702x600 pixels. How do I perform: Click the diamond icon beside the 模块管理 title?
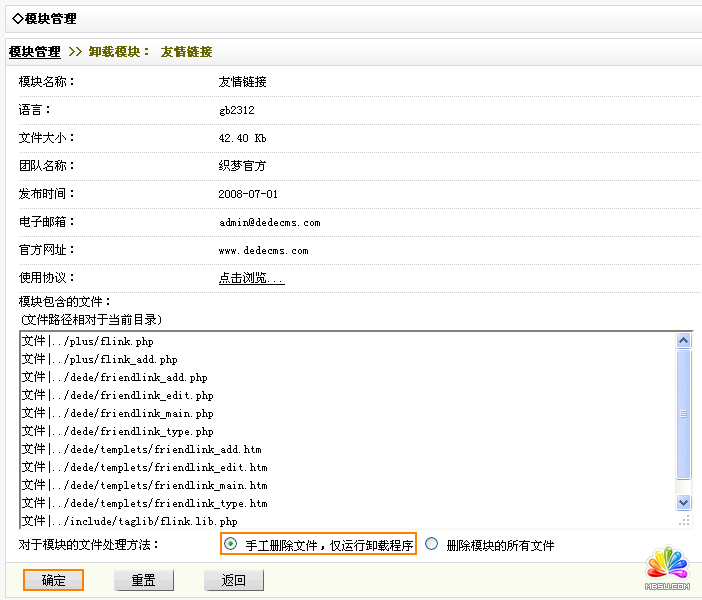17,18
